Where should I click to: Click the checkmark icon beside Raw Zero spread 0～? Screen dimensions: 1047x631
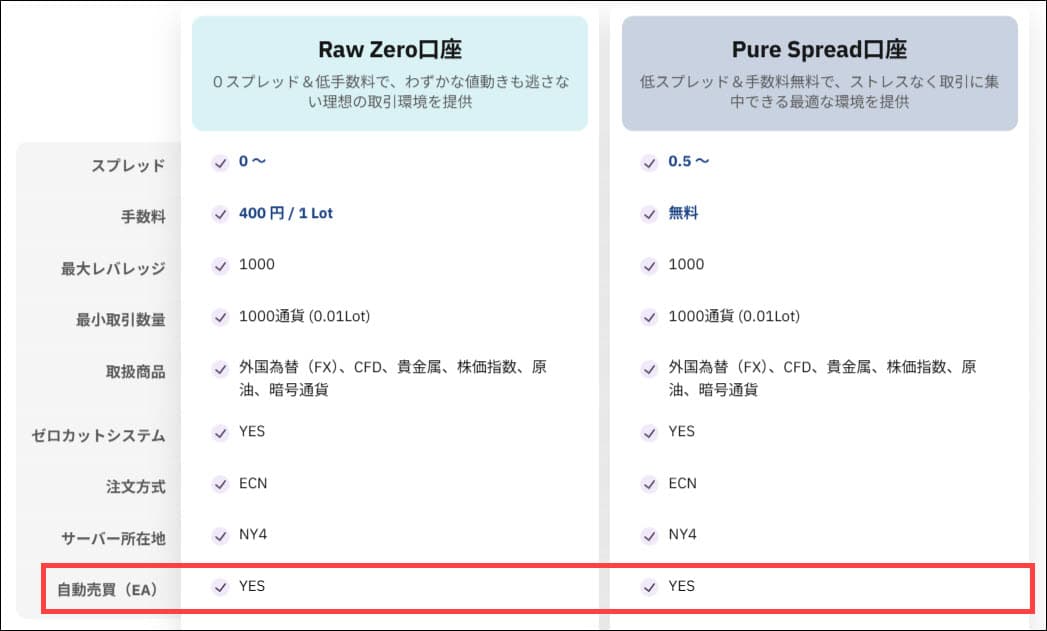pyautogui.click(x=220, y=162)
